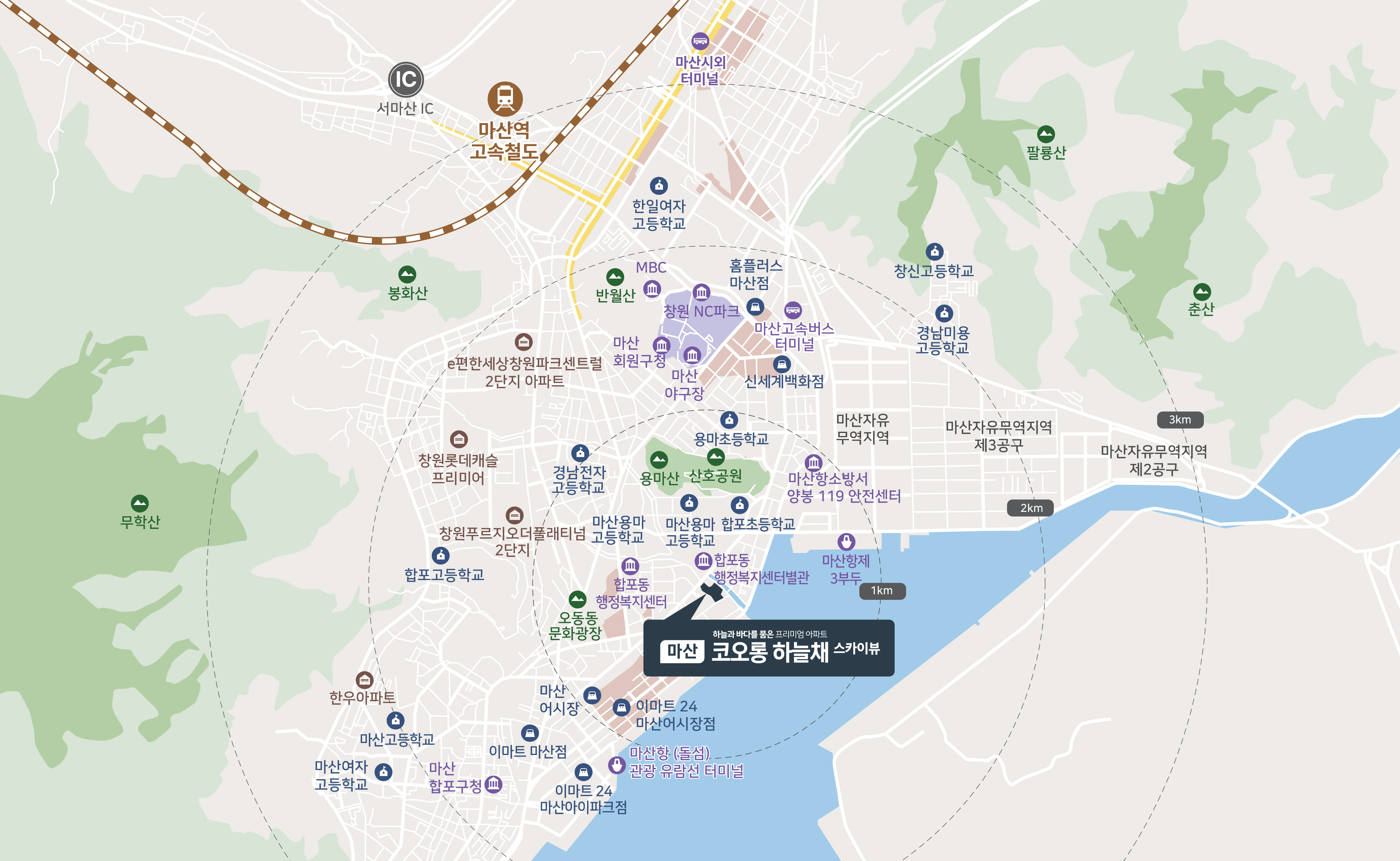The width and height of the screenshot is (1400, 861).
Task: Click the 스카이뷰 text in banner
Action: 857,648
